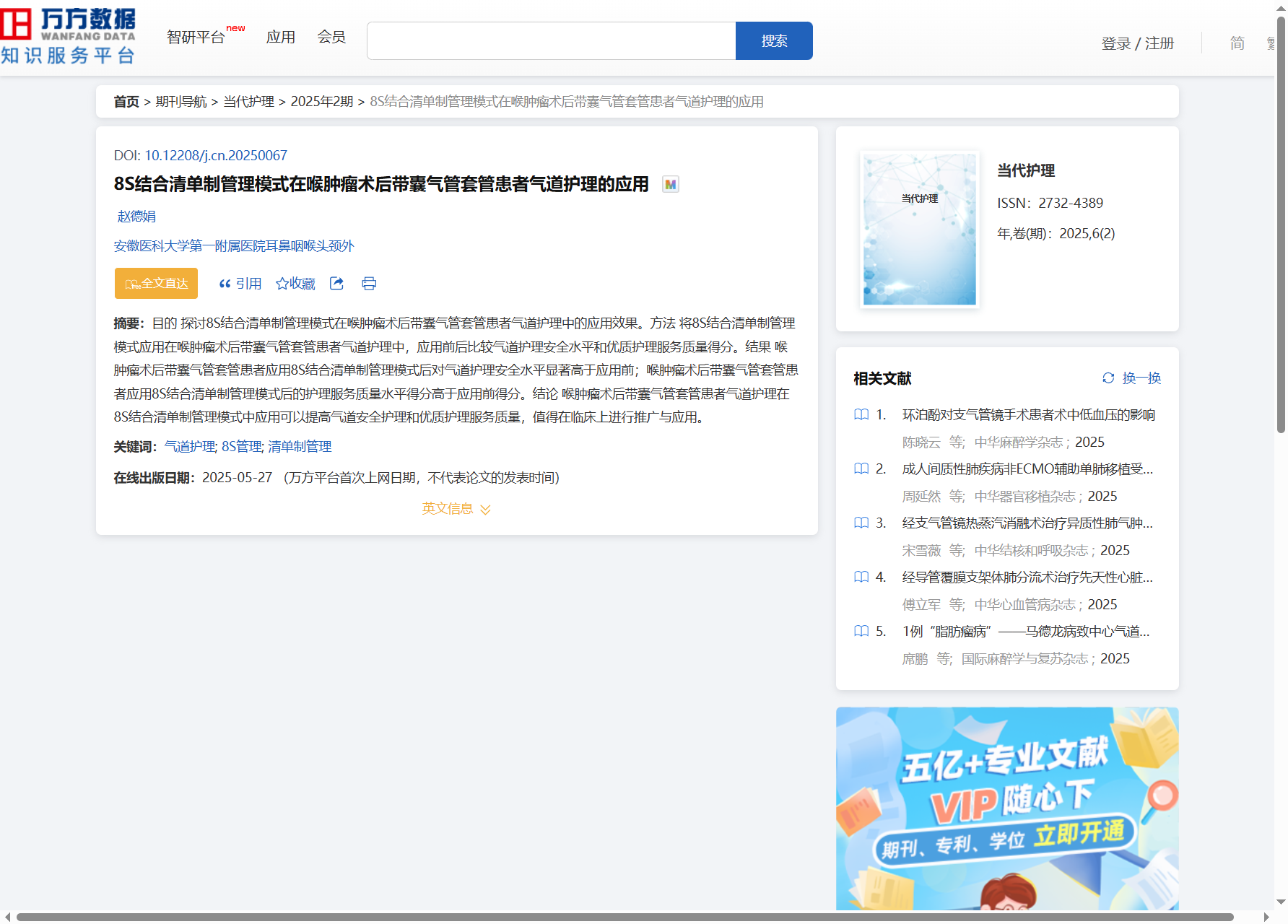Select keyword 气道护理
This screenshot has width=1288, height=924.
coord(189,447)
